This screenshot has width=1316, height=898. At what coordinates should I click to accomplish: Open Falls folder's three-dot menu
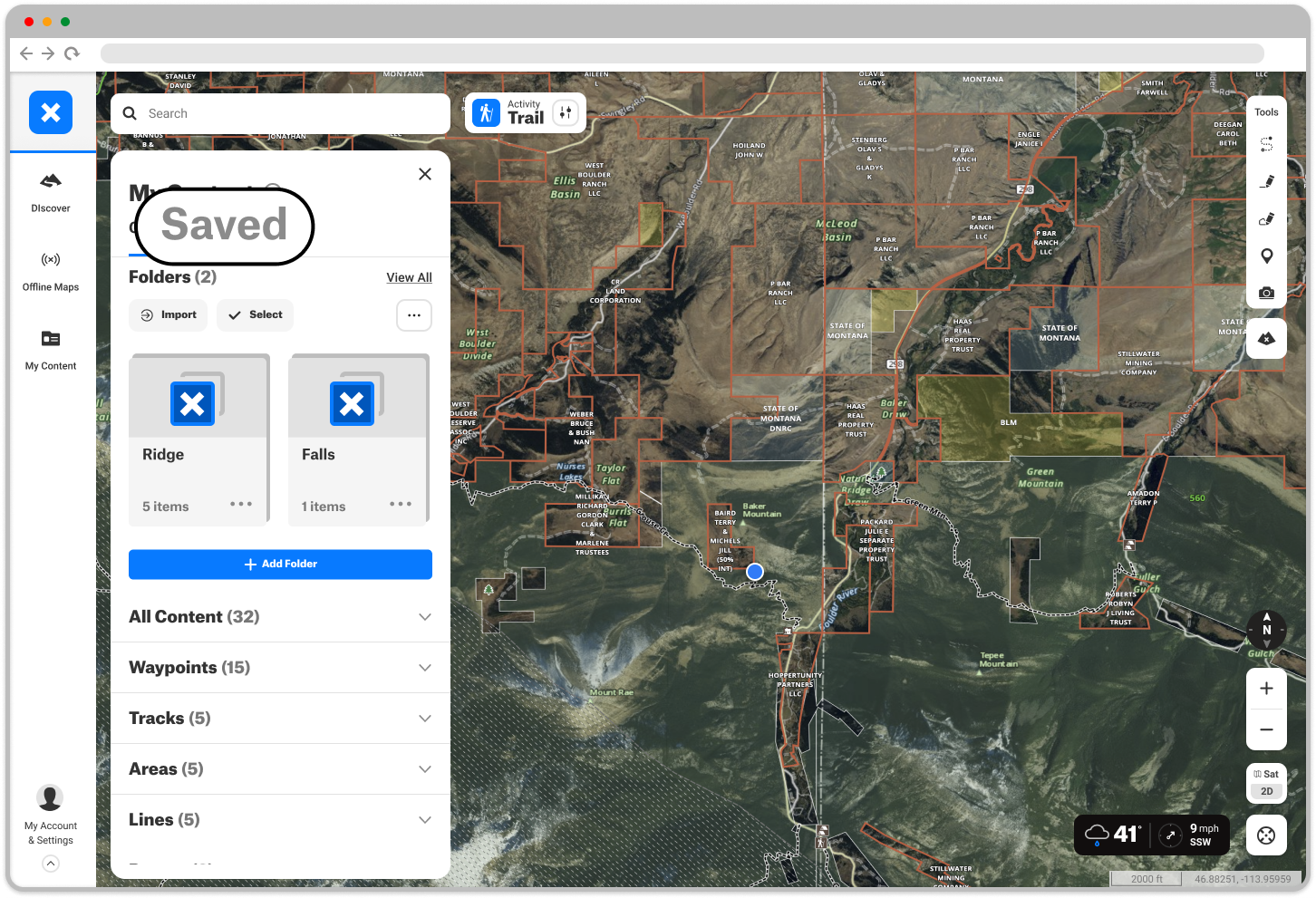point(401,504)
